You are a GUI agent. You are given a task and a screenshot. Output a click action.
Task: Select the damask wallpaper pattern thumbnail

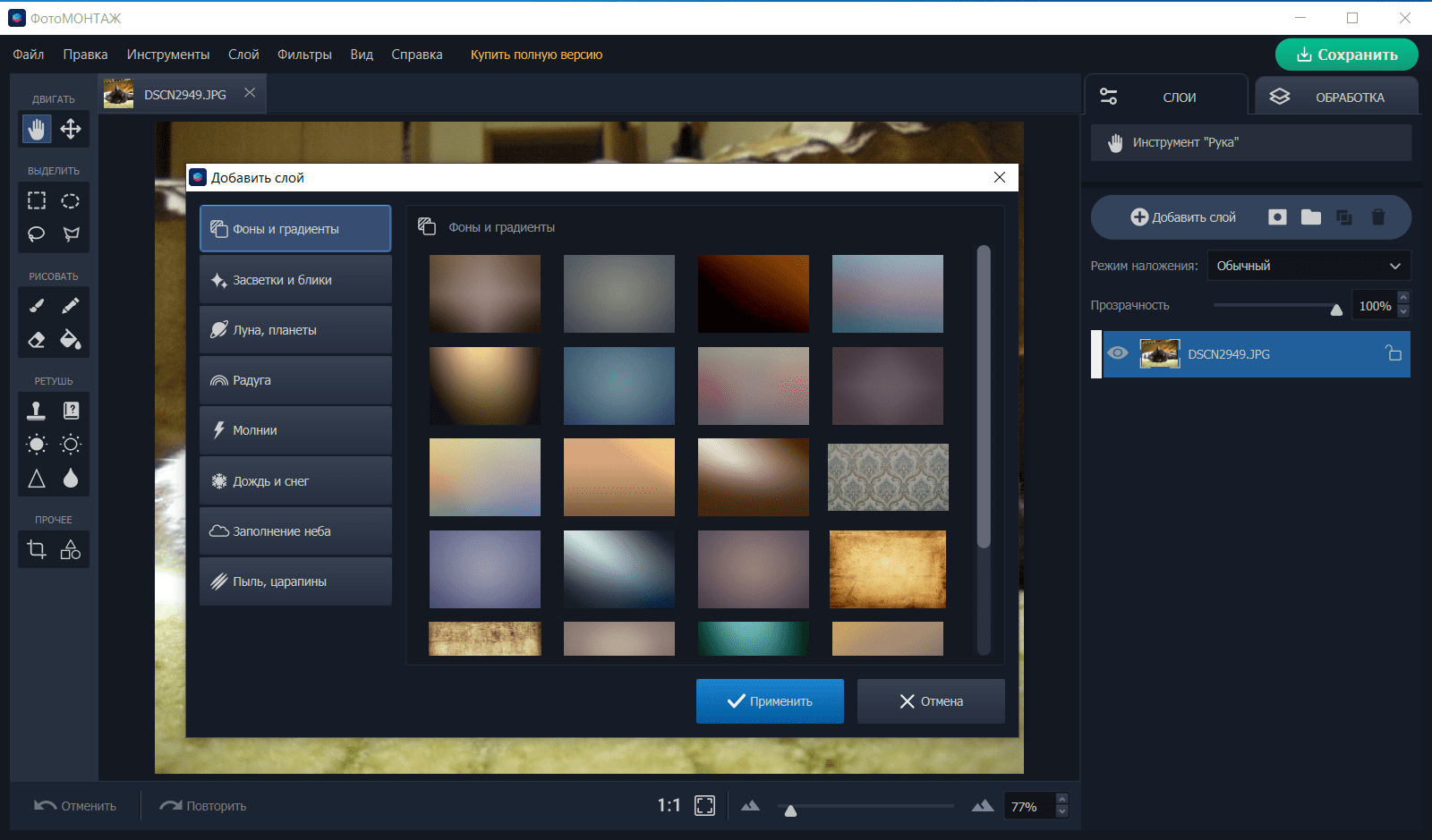pos(888,478)
